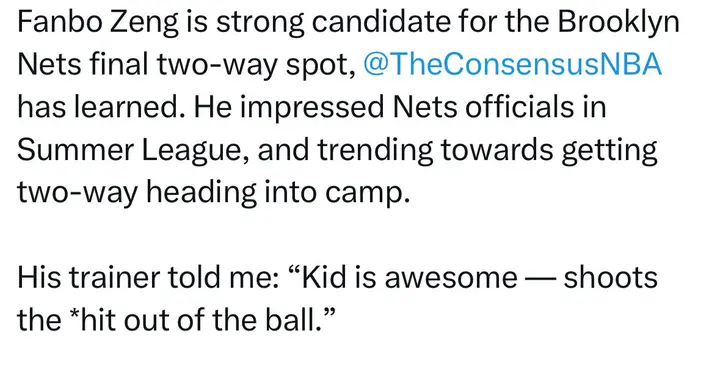Click the word "camp." ending first paragraph

click(x=367, y=193)
